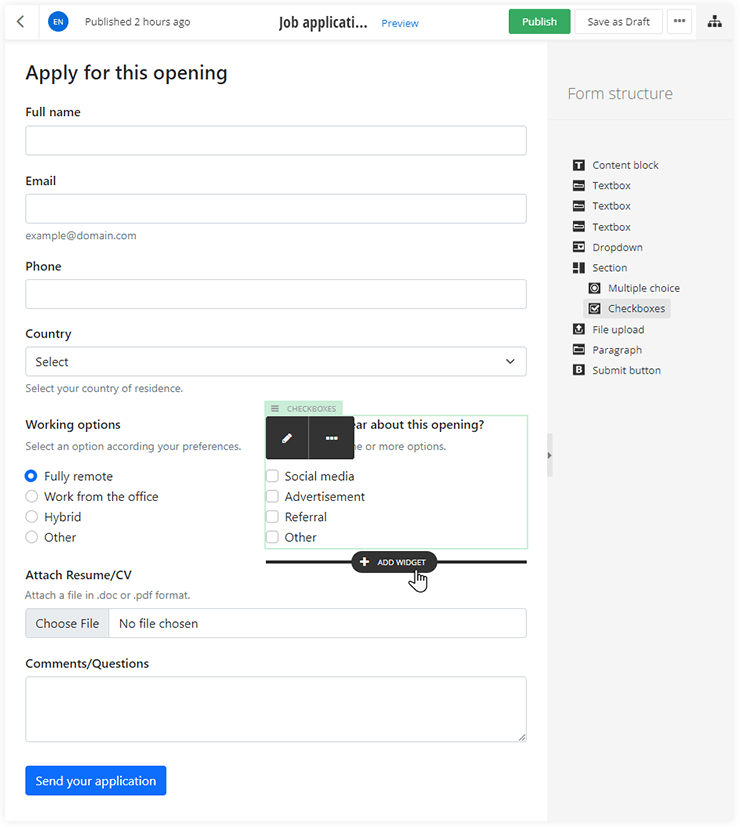Click the EN language badge

(x=58, y=22)
